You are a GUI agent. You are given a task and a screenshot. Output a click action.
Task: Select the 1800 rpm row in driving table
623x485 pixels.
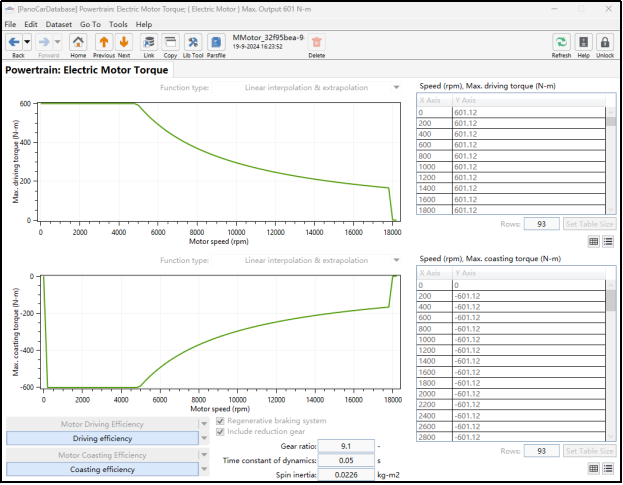tap(511, 210)
